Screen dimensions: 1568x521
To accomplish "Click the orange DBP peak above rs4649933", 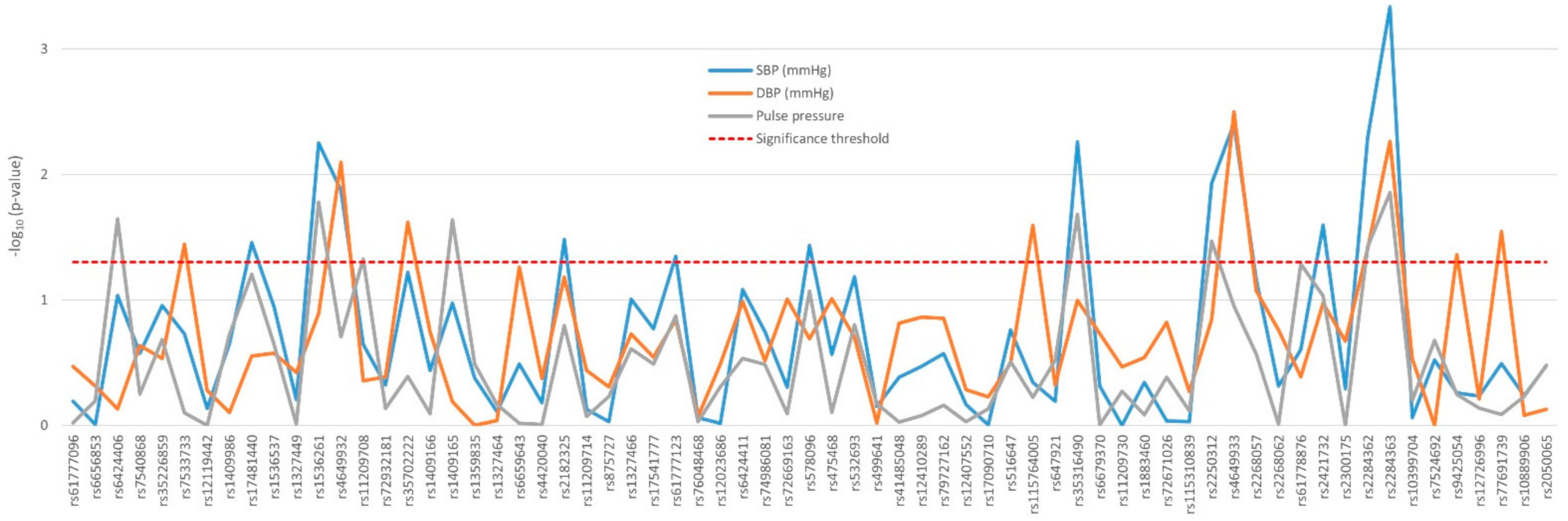I will click(x=1234, y=112).
